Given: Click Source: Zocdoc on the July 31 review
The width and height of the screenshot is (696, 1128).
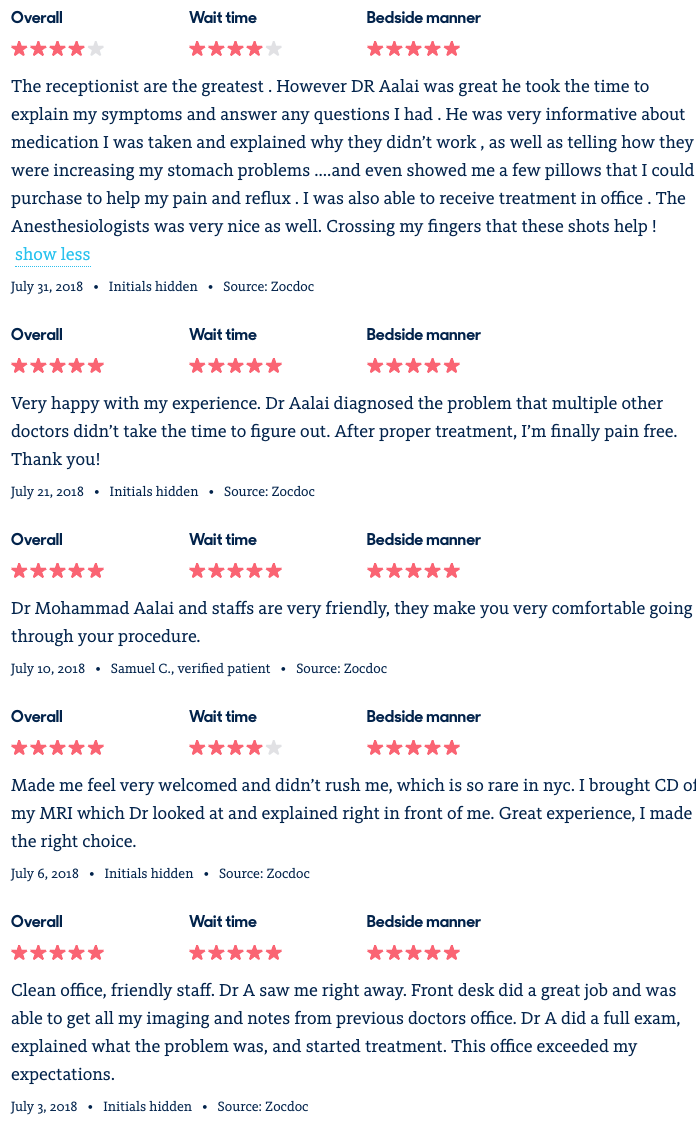Looking at the screenshot, I should click(x=268, y=286).
